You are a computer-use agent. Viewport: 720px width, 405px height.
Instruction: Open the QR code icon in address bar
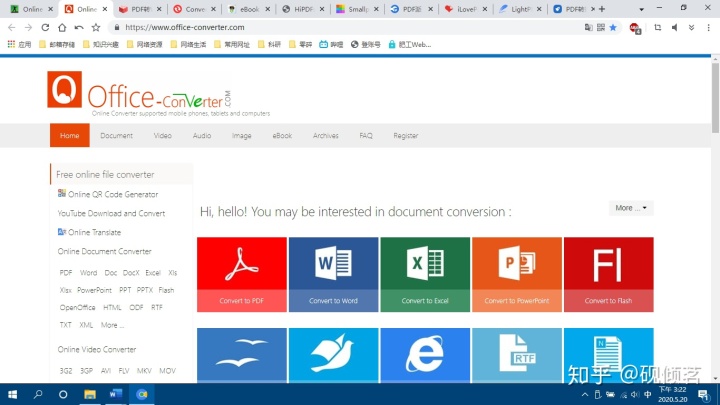tap(601, 28)
